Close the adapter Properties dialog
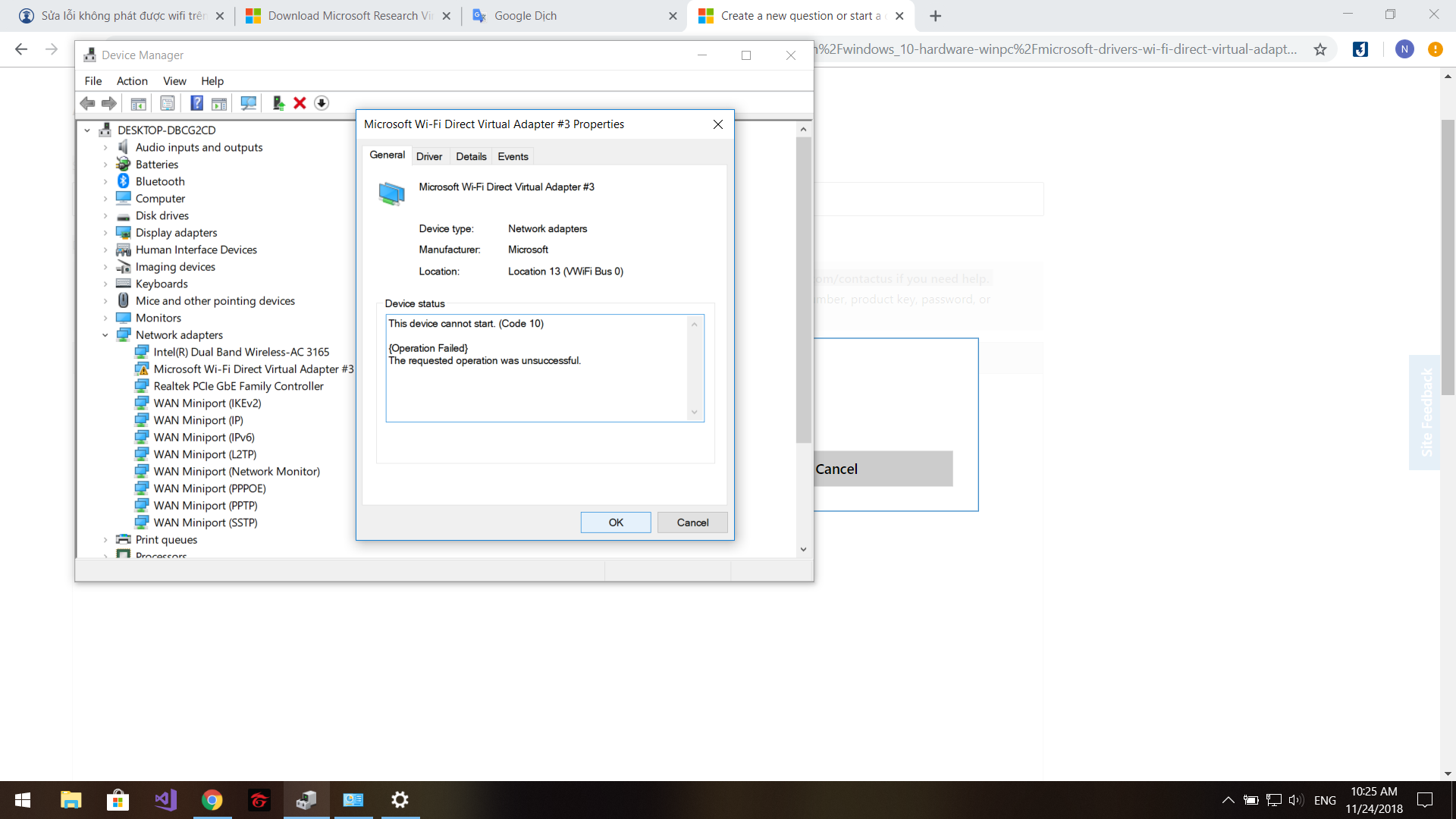Image resolution: width=1456 pixels, height=819 pixels. pyautogui.click(x=718, y=124)
